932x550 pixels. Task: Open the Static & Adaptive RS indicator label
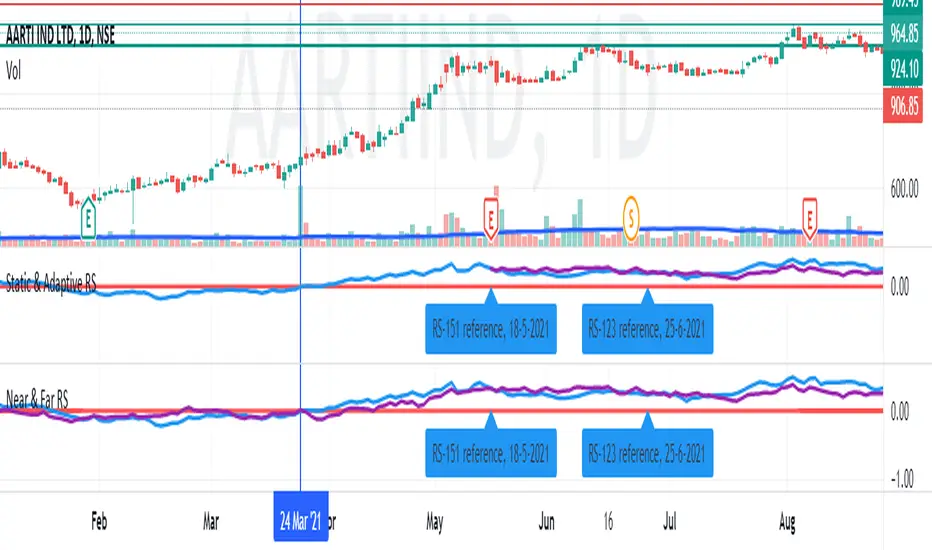point(51,284)
